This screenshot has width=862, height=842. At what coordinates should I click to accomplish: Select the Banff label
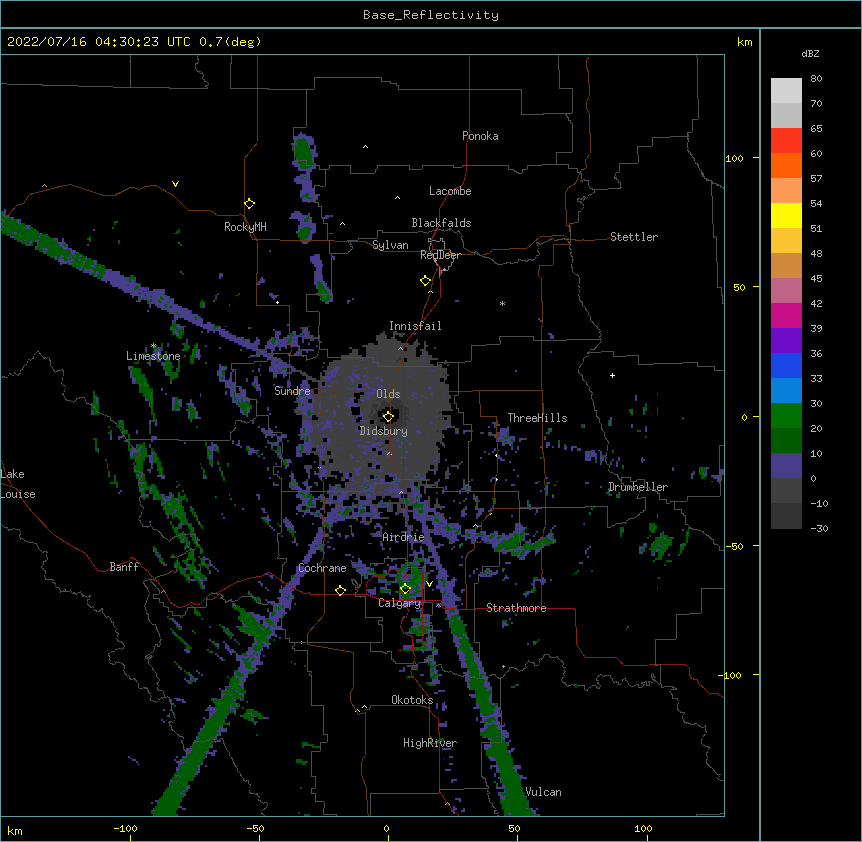coord(124,567)
